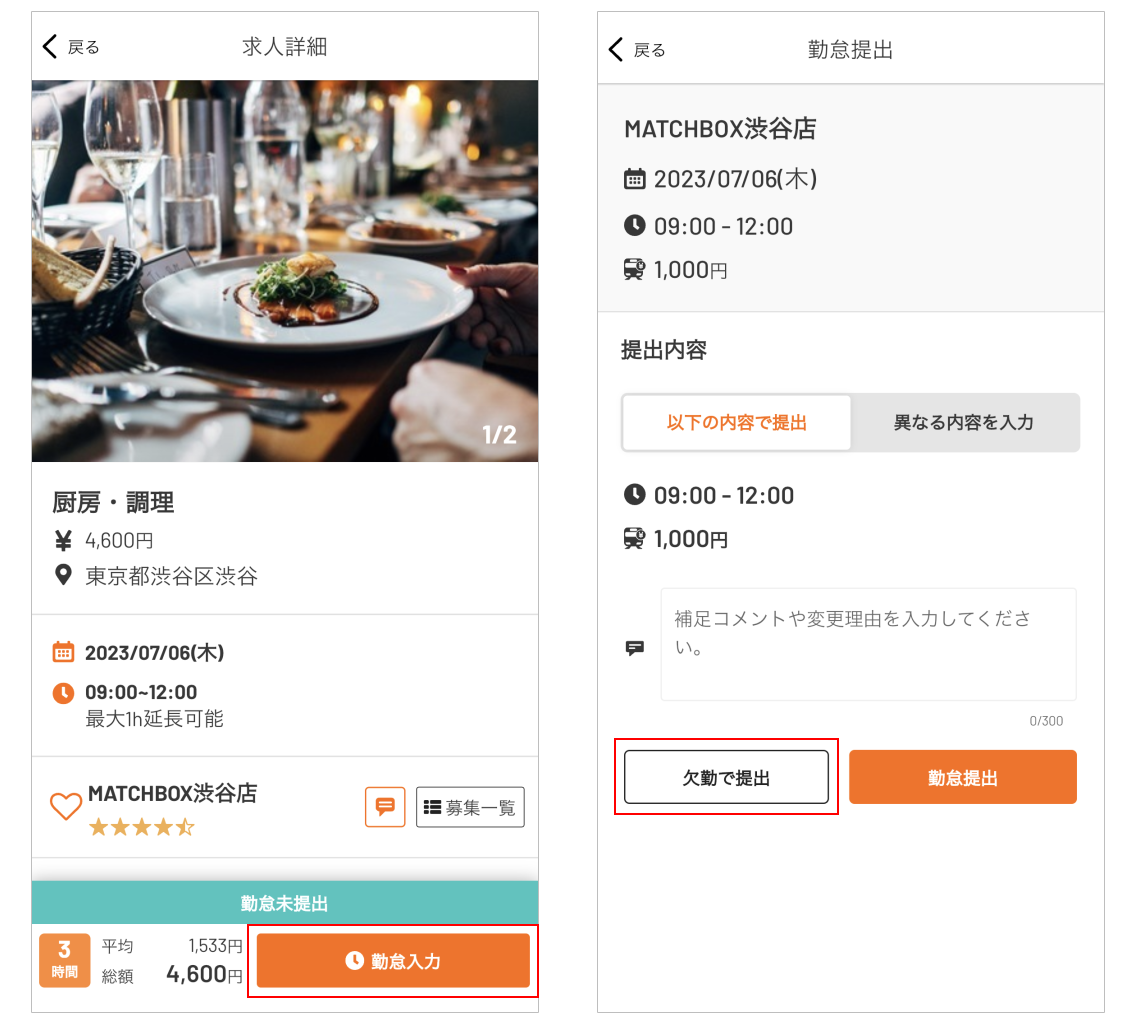Tap back arrow on 勤怠提出 screen
Screen dimensions: 1134x1021
pyautogui.click(x=617, y=49)
